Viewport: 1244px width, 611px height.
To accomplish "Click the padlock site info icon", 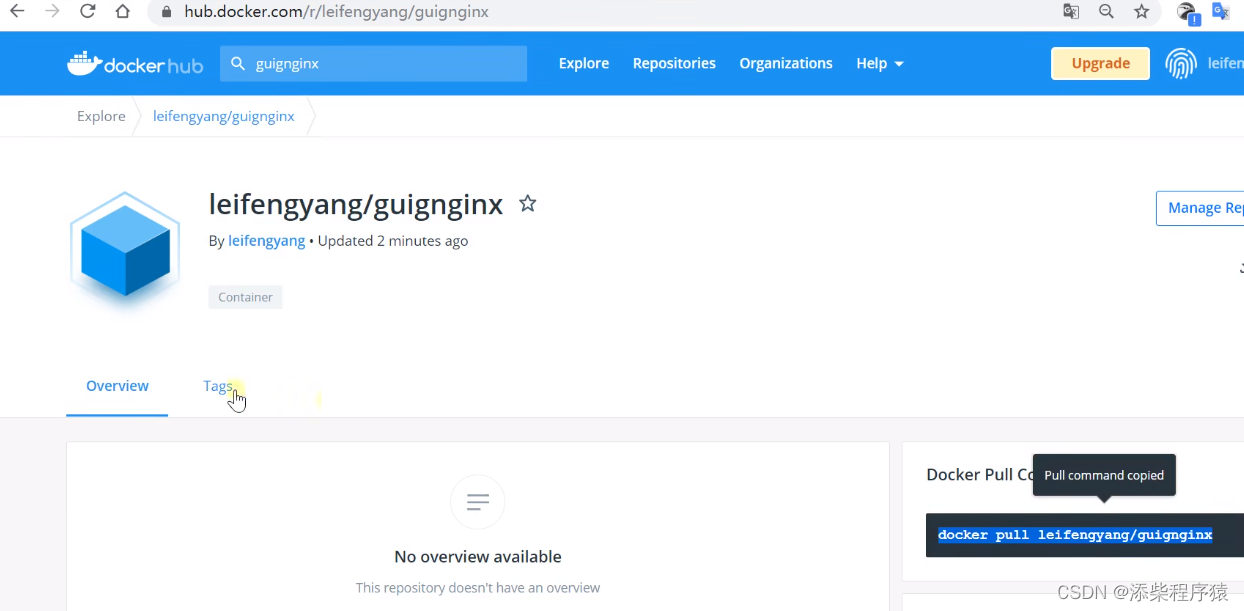I will [x=166, y=13].
